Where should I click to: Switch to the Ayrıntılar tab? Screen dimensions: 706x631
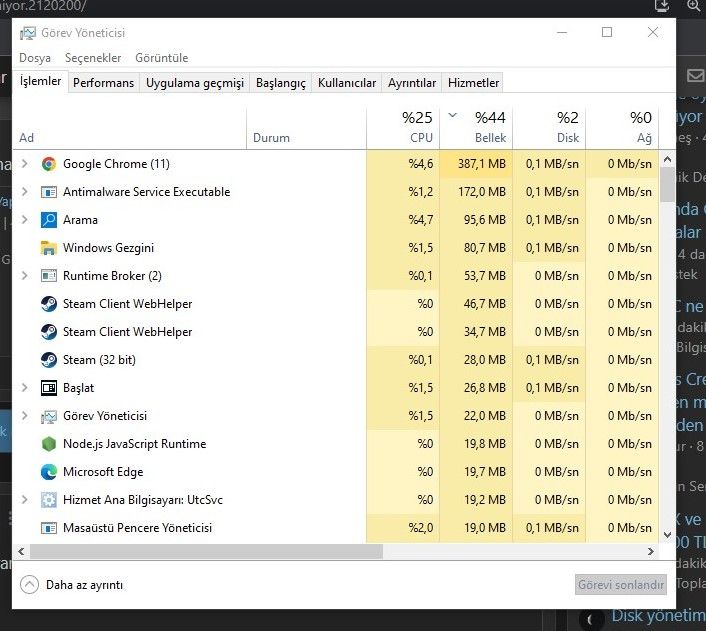click(x=412, y=83)
